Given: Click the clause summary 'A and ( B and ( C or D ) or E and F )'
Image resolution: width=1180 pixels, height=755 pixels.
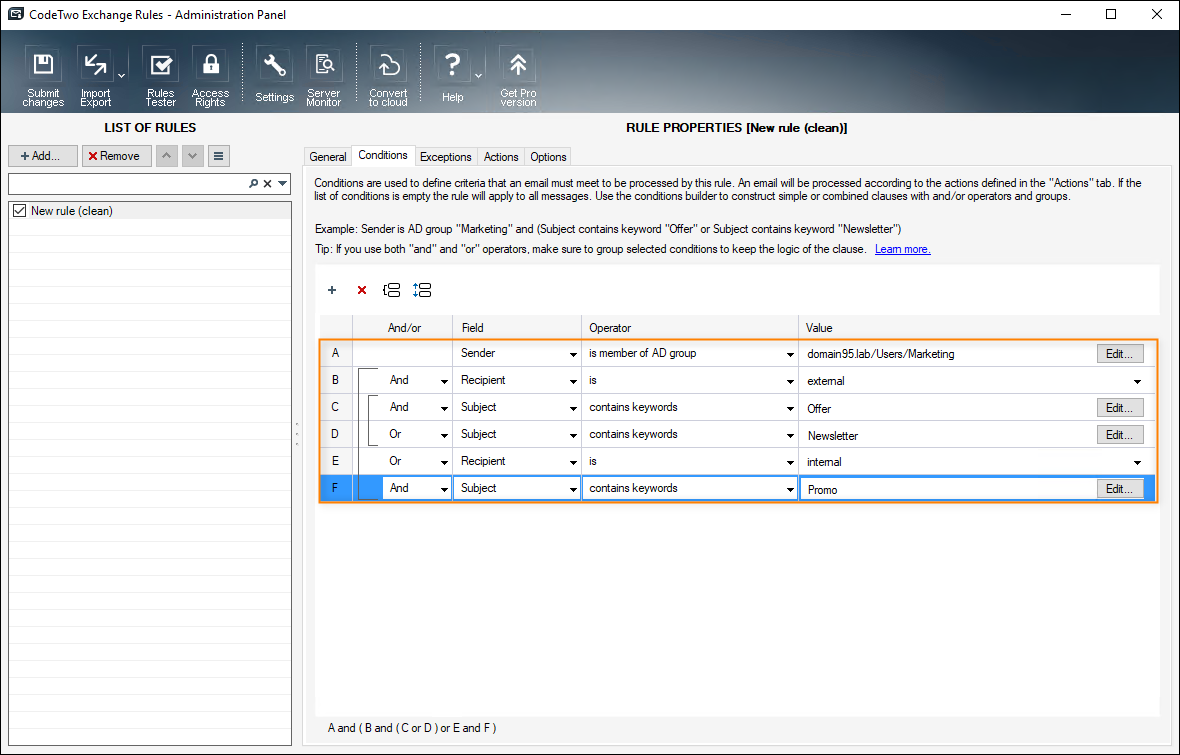Looking at the screenshot, I should point(412,728).
